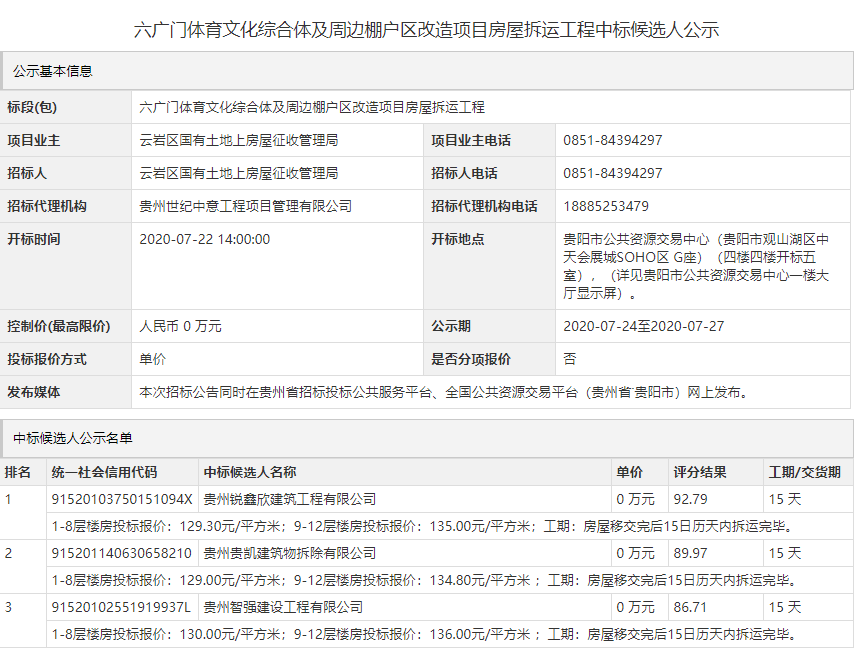Click agency phone number 18885253479

point(606,206)
